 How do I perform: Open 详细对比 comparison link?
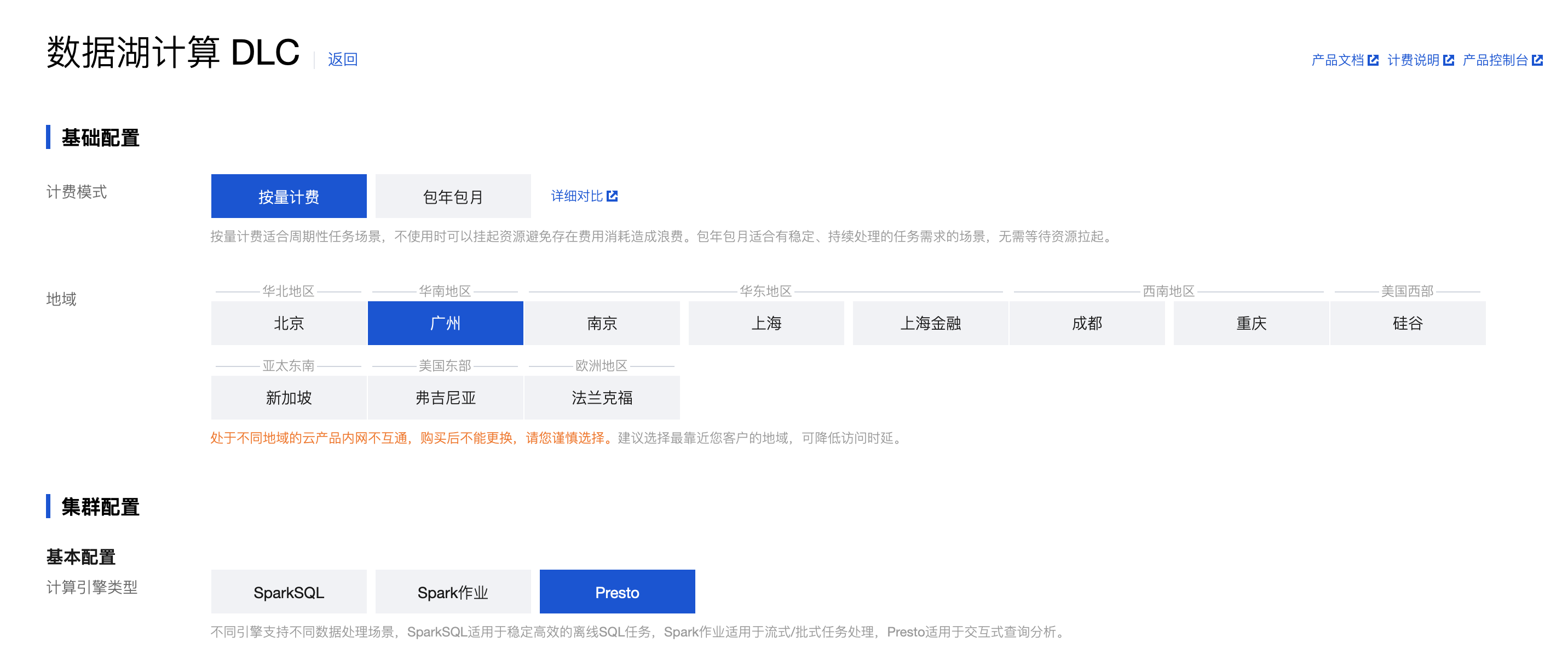coord(577,196)
